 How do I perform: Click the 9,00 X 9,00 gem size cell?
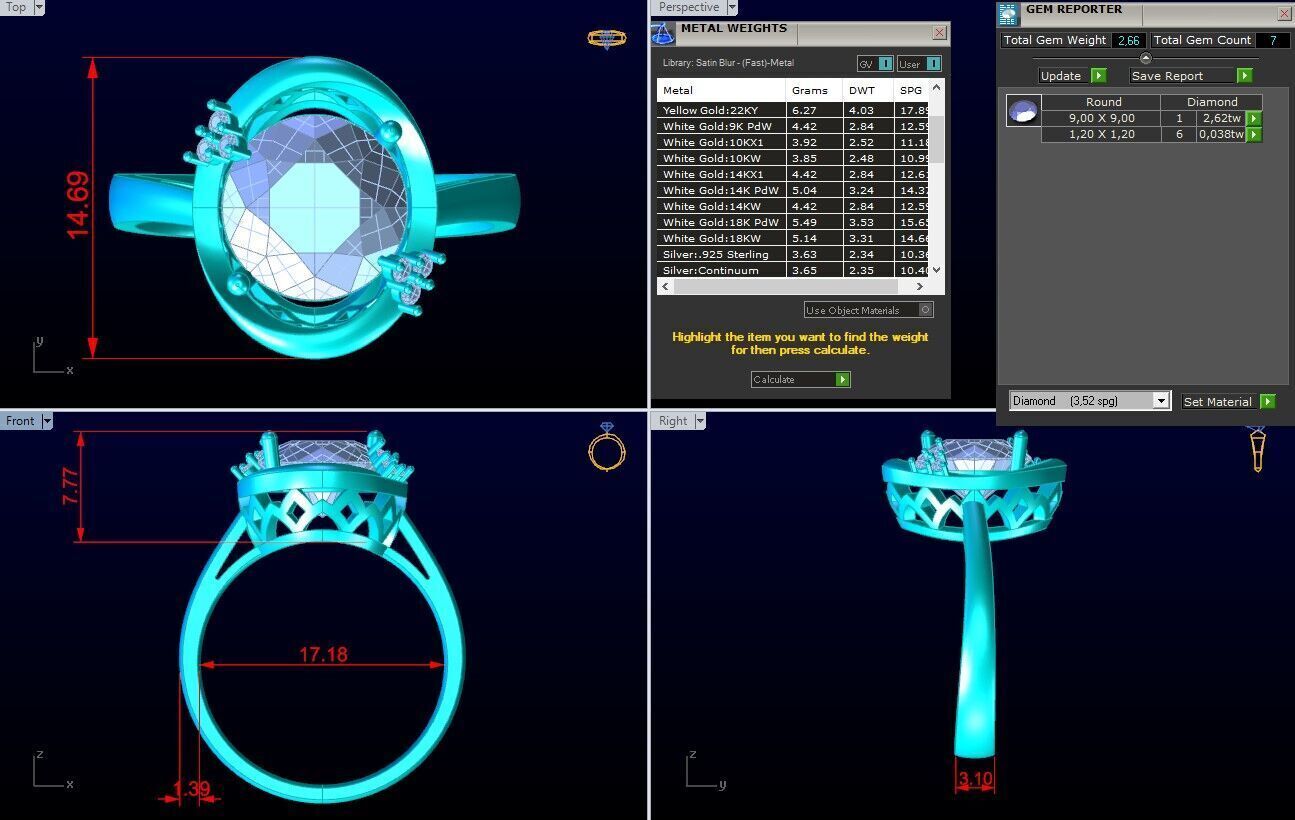1101,118
